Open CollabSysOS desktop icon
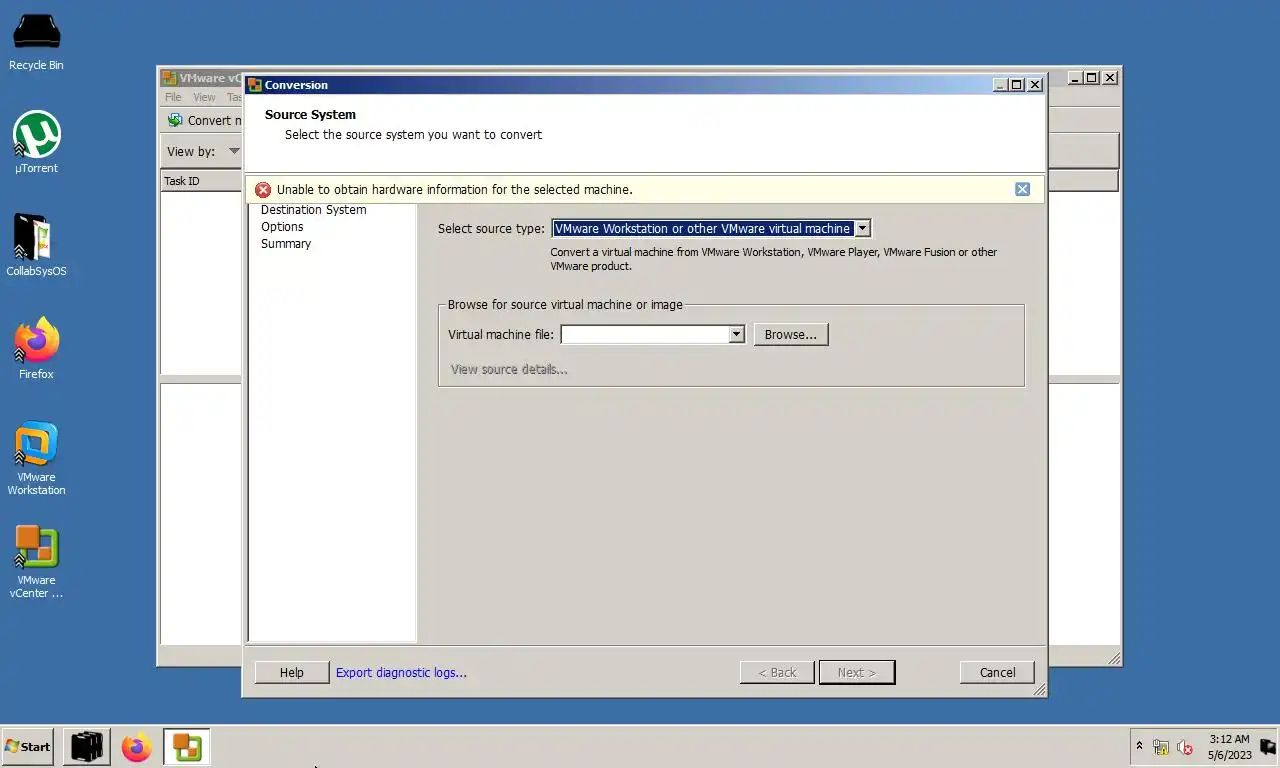1280x768 pixels. pos(36,245)
